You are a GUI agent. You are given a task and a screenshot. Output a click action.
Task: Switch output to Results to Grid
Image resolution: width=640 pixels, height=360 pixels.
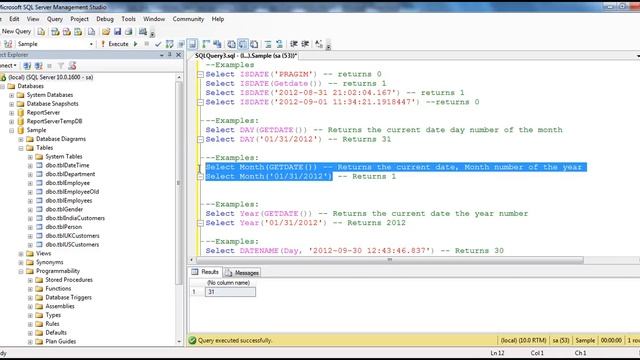tap(243, 44)
